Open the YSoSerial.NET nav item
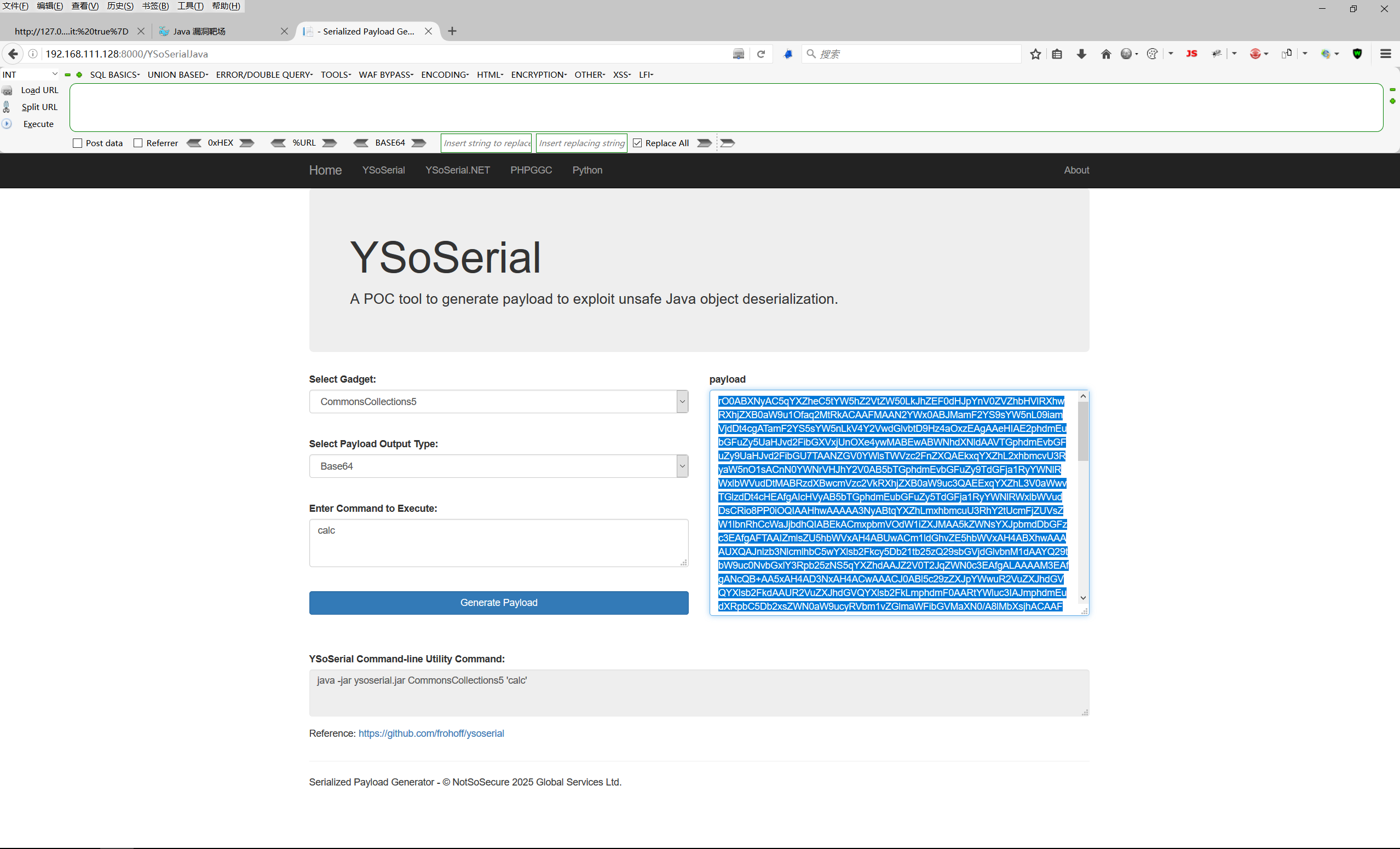The height and width of the screenshot is (849, 1400). [x=457, y=170]
